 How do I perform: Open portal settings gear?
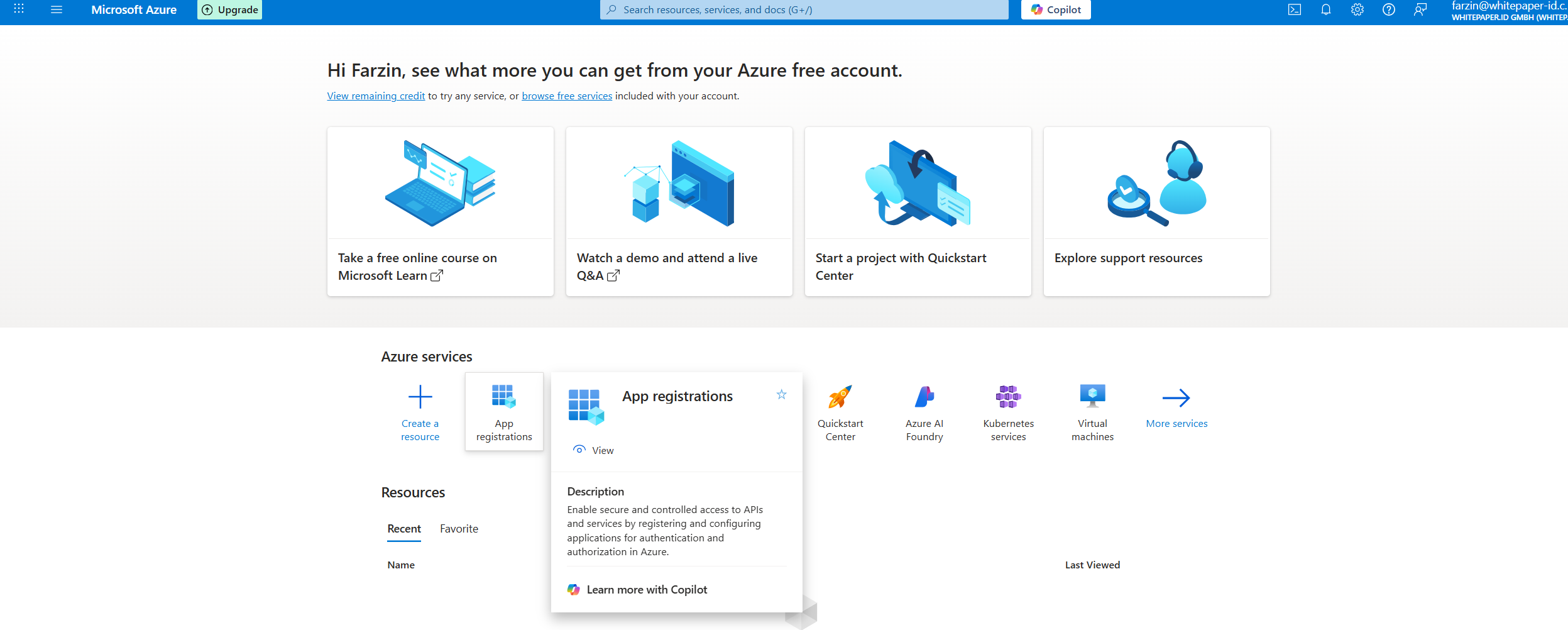click(x=1357, y=9)
